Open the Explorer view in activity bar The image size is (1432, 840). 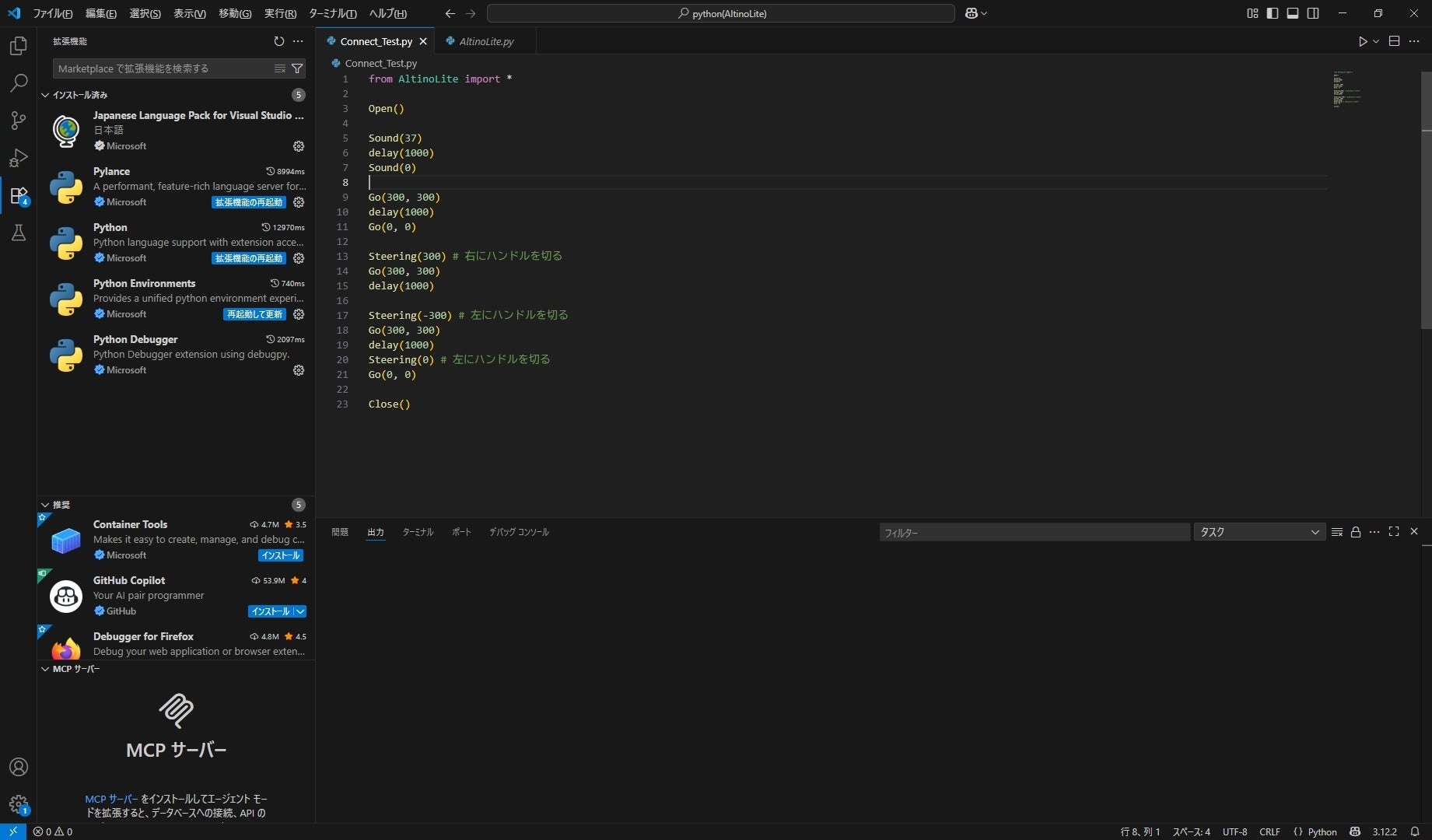(18, 46)
